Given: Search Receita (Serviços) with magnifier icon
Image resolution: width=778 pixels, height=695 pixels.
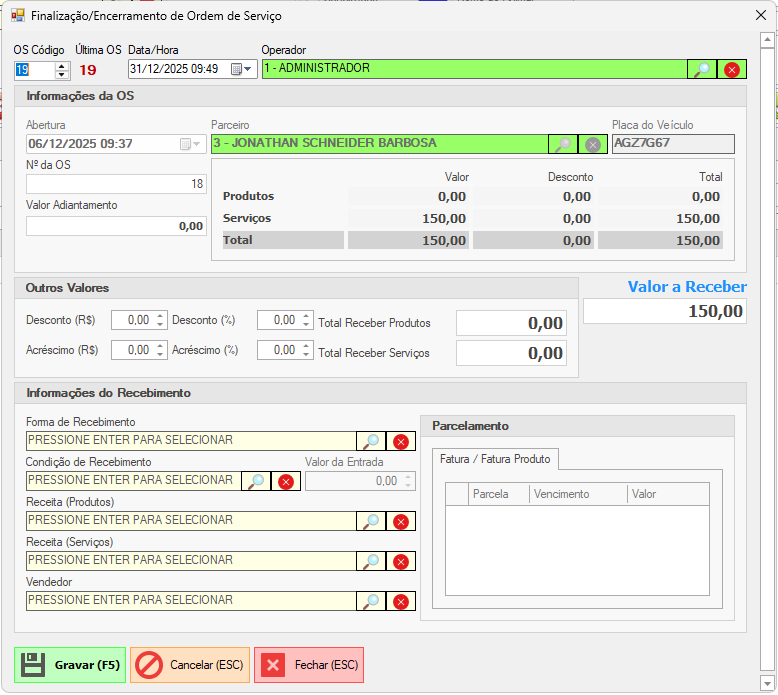Looking at the screenshot, I should (x=371, y=561).
